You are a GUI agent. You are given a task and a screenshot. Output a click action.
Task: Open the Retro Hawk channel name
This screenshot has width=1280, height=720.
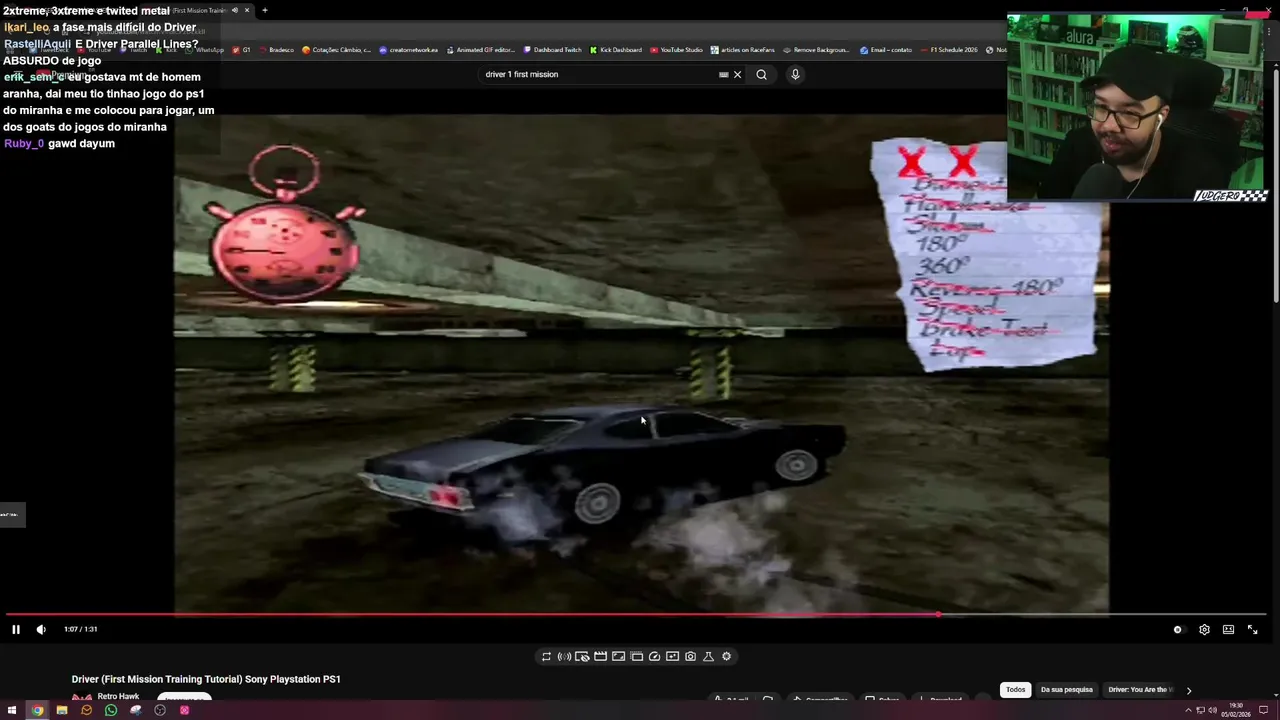pos(118,696)
